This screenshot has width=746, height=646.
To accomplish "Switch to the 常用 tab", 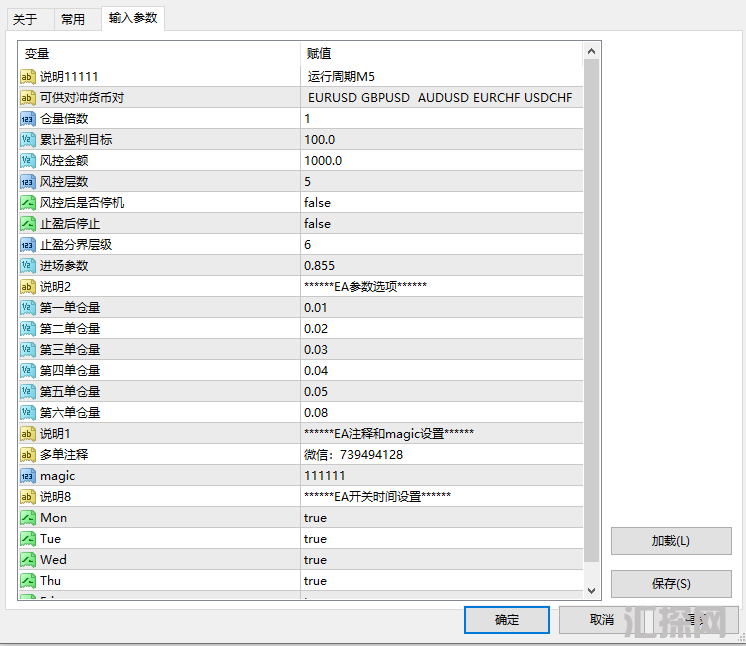I will click(x=73, y=19).
